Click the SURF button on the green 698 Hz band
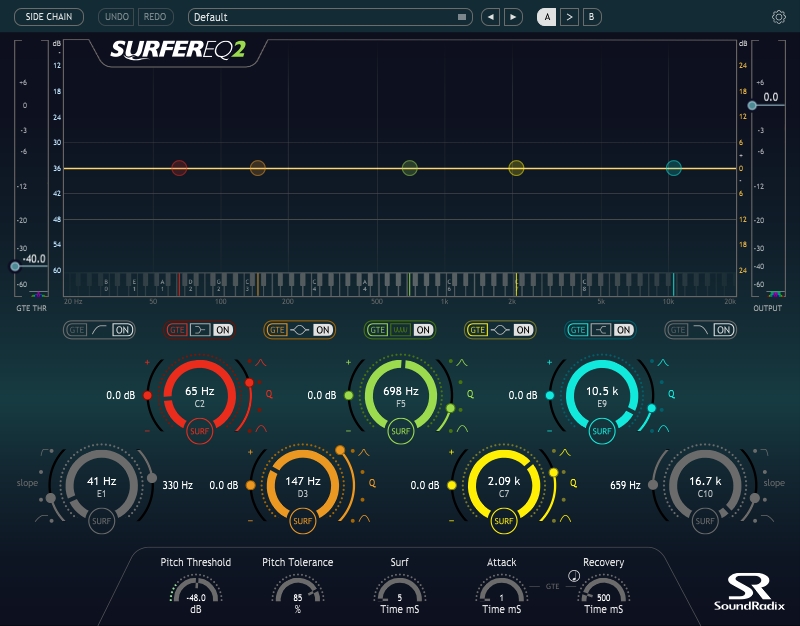Image resolution: width=800 pixels, height=626 pixels. pos(401,431)
